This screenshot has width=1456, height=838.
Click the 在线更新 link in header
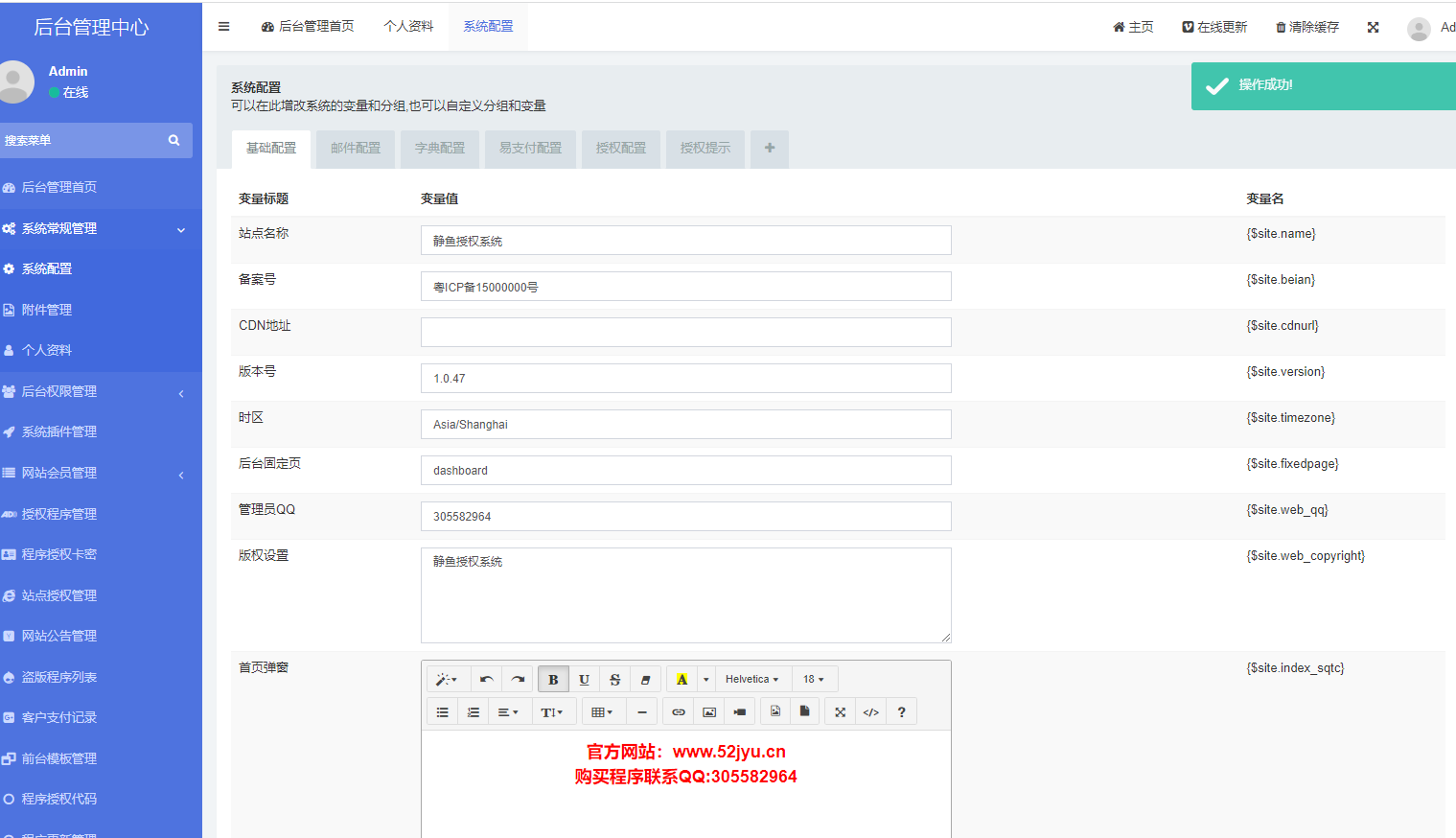[x=1214, y=27]
